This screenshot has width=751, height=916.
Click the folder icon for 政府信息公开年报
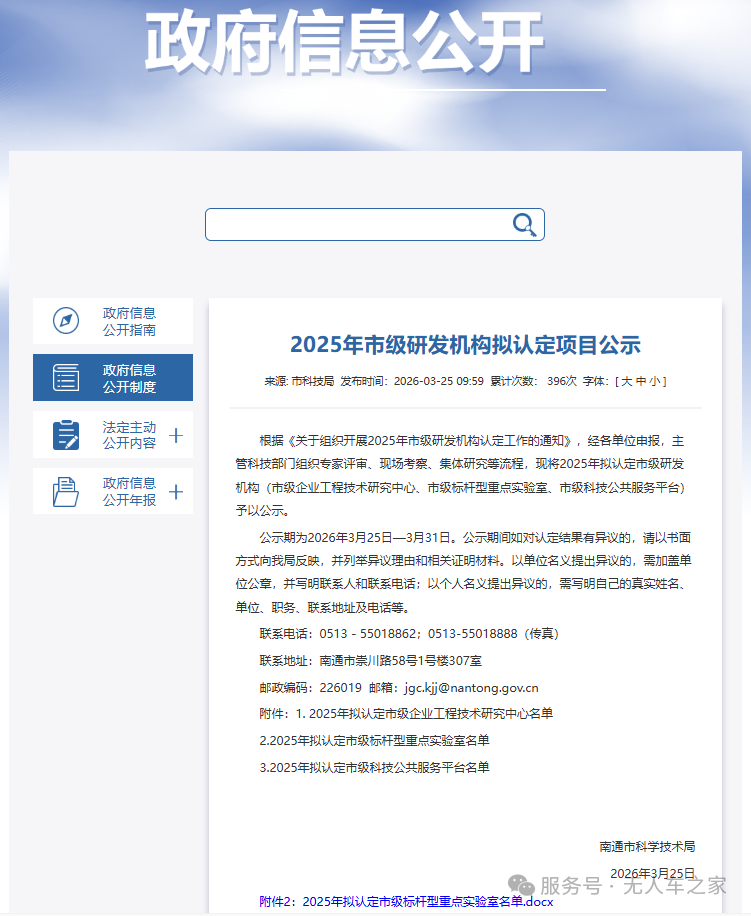point(66,491)
